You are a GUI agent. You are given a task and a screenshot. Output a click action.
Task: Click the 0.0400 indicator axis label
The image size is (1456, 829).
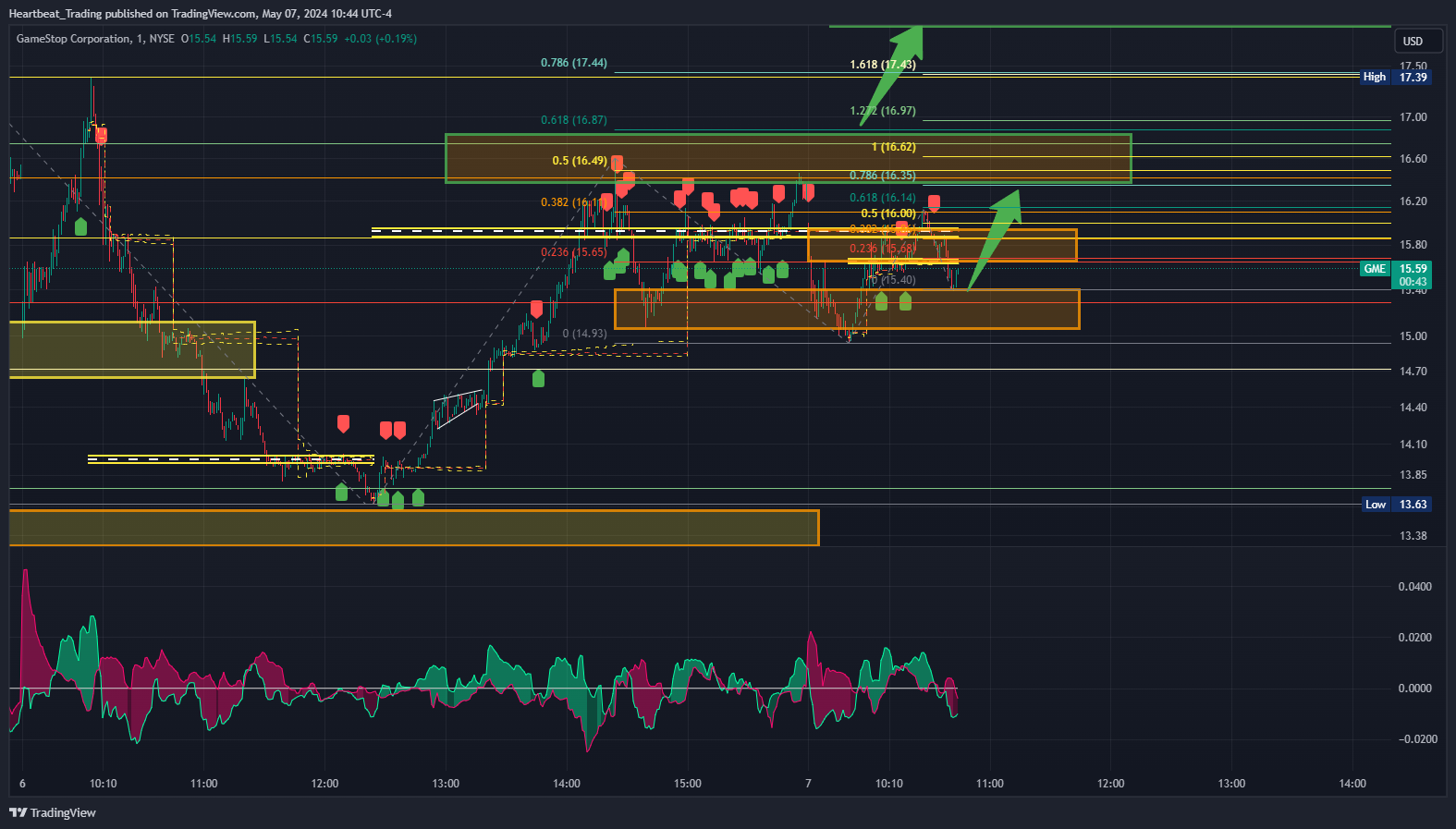tap(1414, 587)
